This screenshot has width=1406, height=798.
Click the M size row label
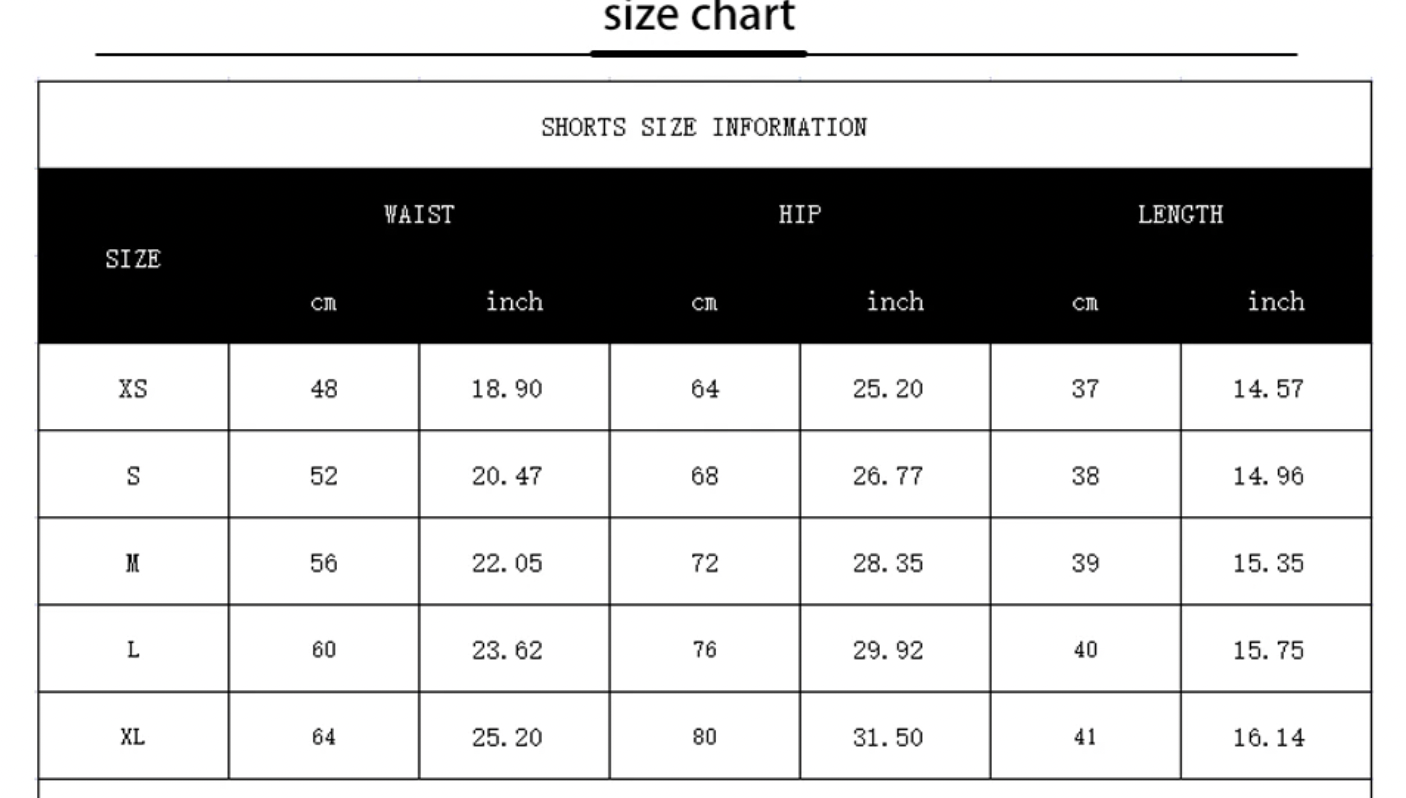pos(133,562)
